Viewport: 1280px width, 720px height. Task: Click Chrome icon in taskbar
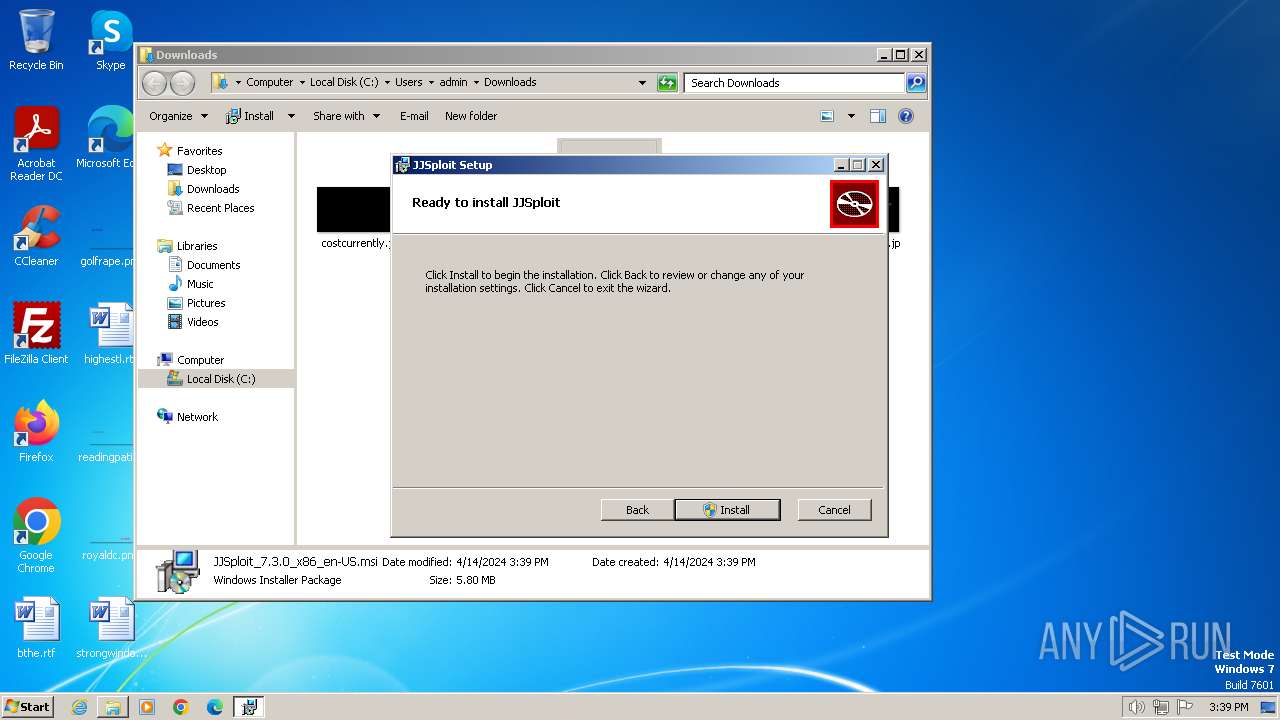181,707
